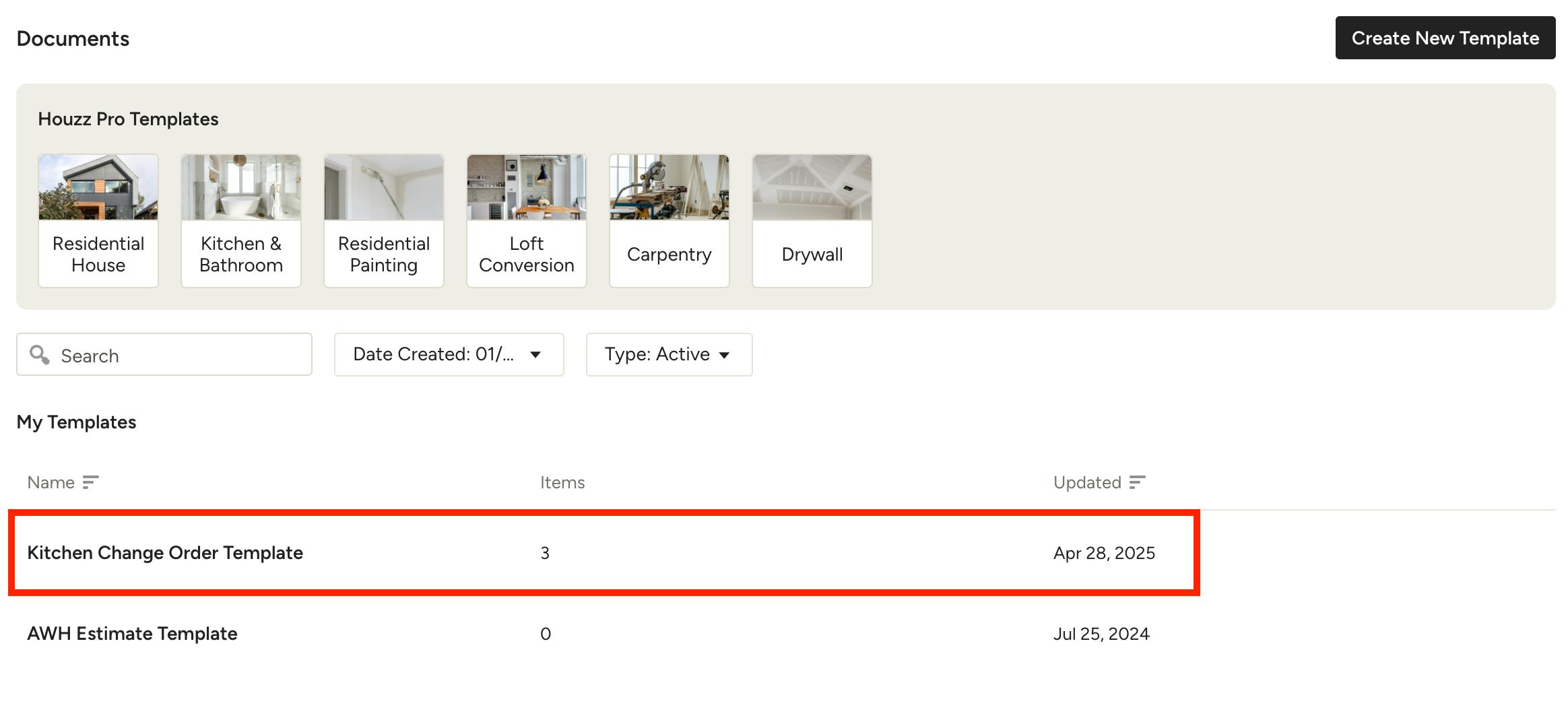The height and width of the screenshot is (722, 1568).
Task: Click the Apr 28, 2025 updated date
Action: [1104, 553]
